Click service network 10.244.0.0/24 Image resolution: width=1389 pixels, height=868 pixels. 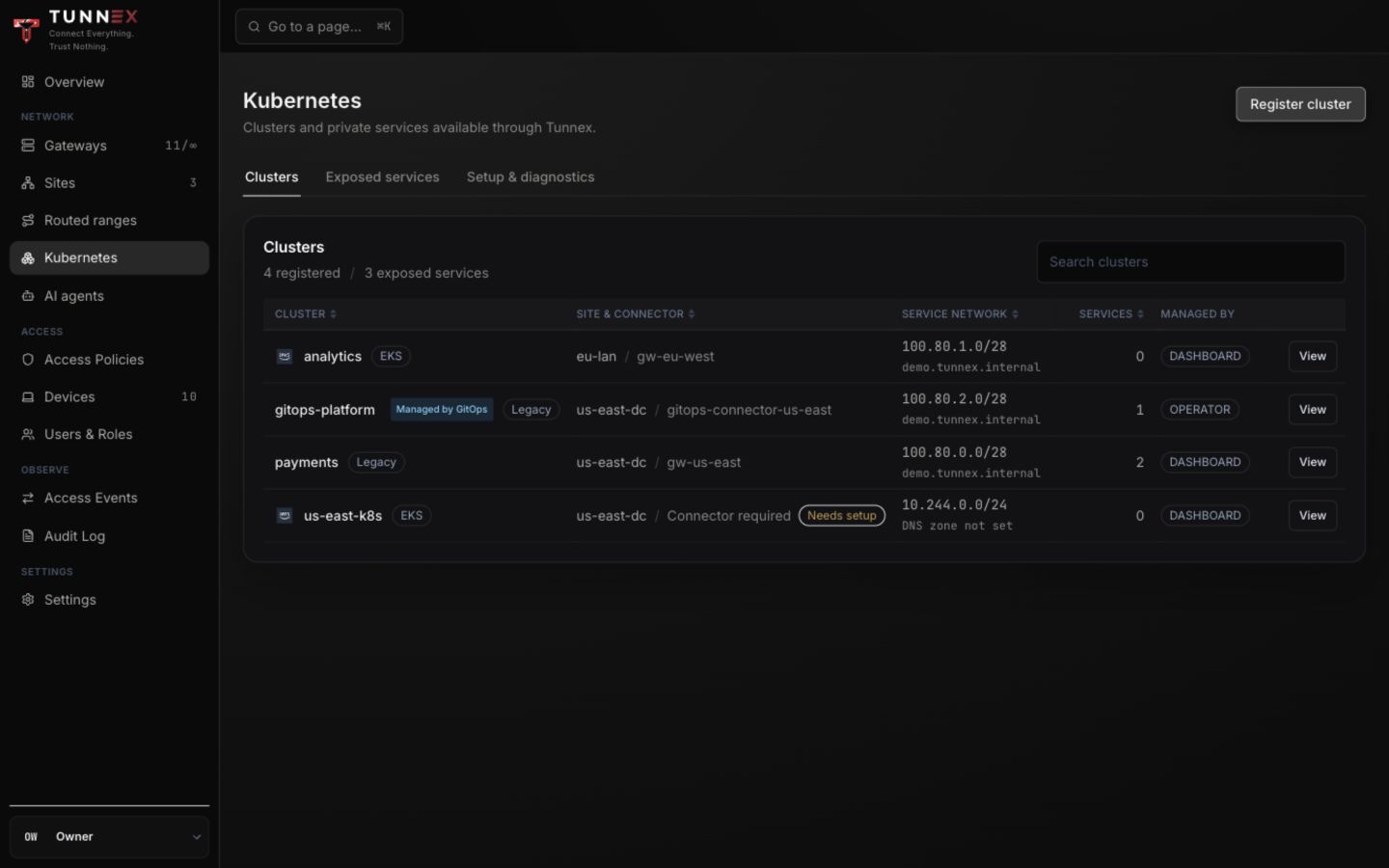pyautogui.click(x=954, y=505)
